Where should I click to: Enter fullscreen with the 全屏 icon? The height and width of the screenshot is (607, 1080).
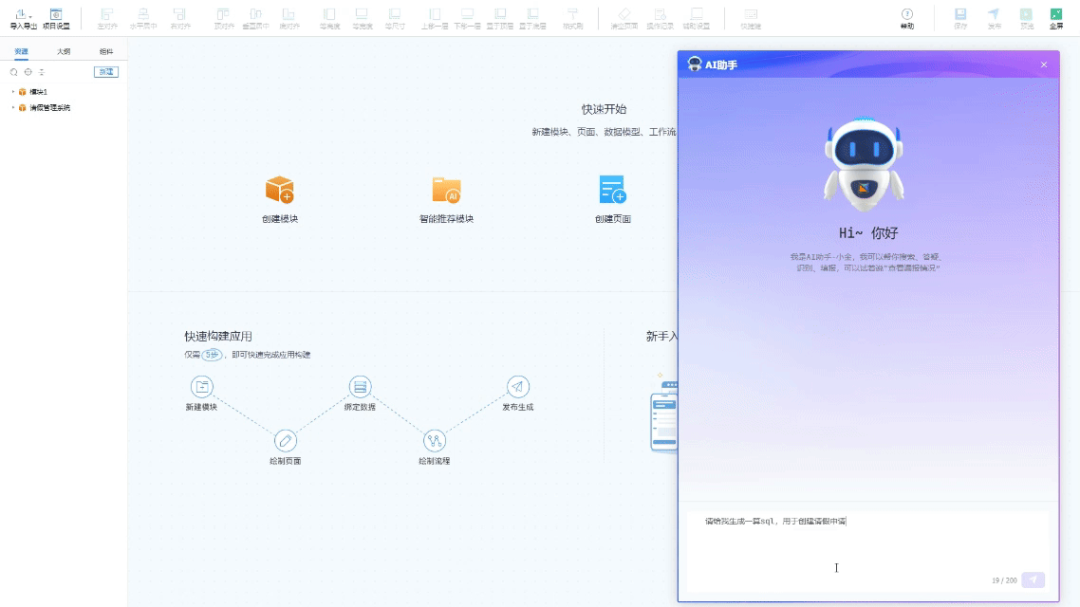coord(1056,17)
